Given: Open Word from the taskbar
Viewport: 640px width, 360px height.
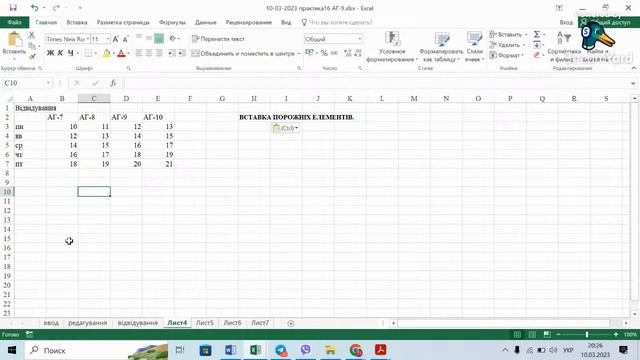Looking at the screenshot, I should [231, 350].
